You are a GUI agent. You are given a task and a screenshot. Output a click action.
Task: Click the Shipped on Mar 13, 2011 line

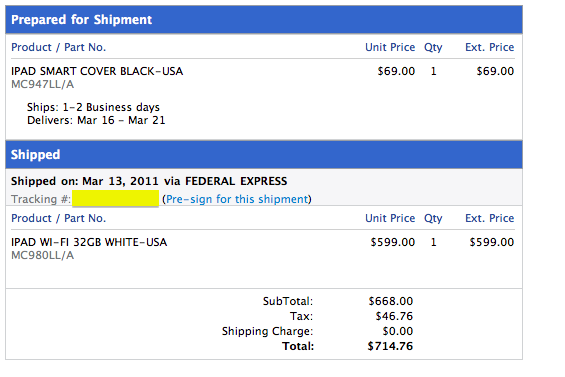point(149,181)
